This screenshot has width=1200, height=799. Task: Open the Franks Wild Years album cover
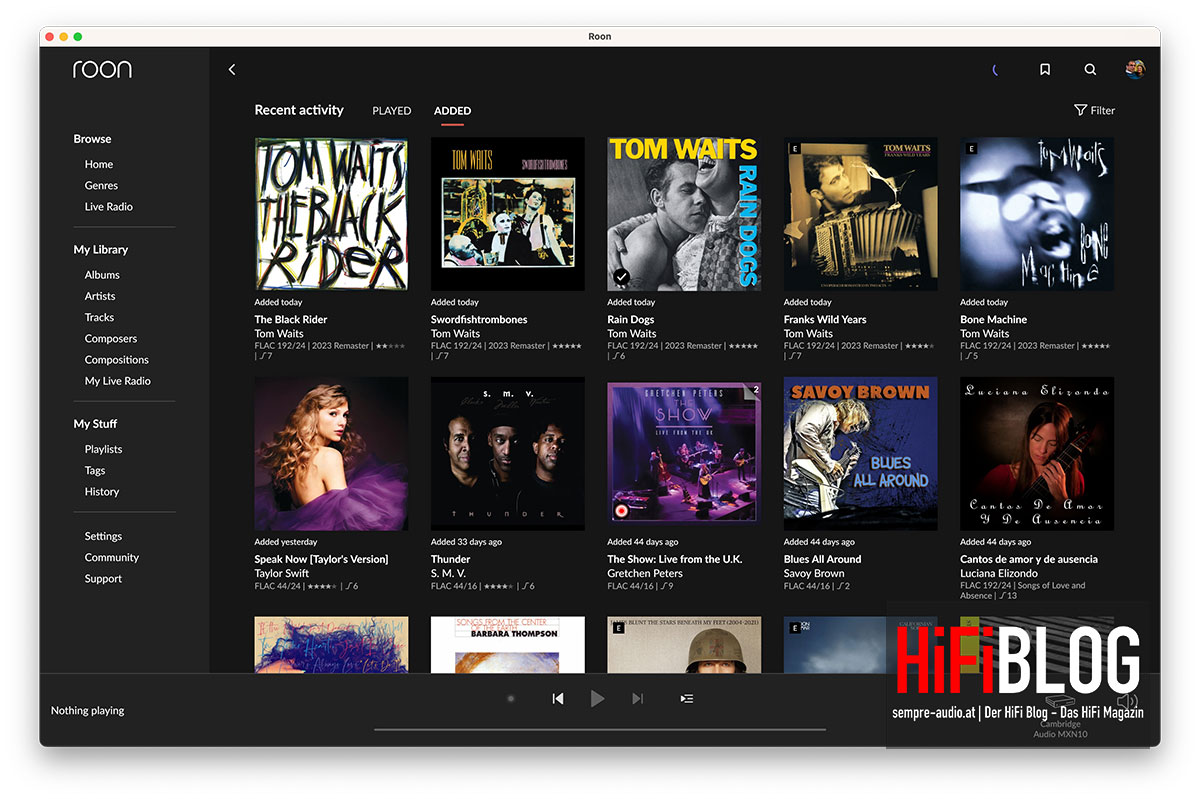(x=861, y=214)
